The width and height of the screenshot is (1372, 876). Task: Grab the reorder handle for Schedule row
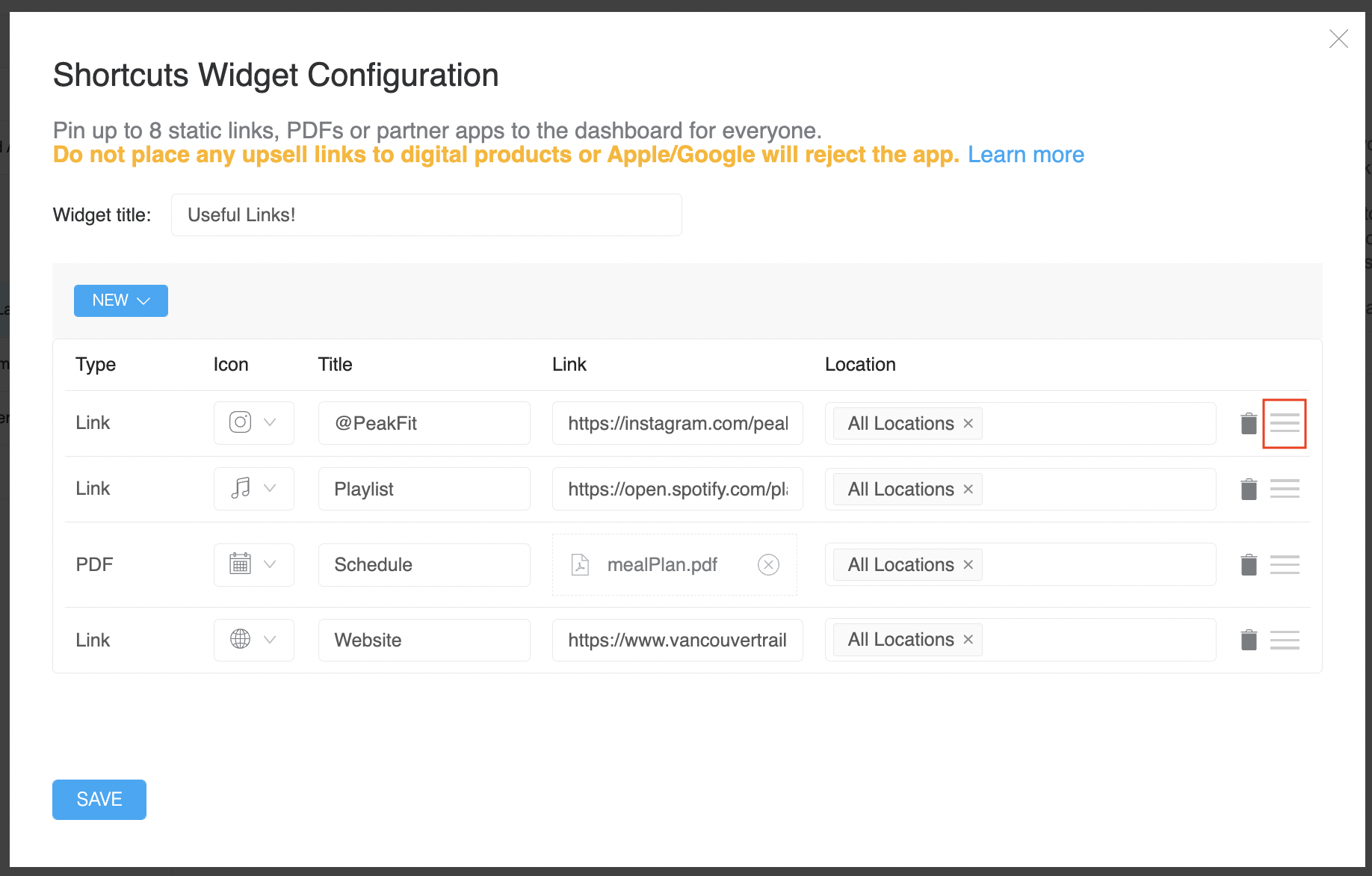(x=1285, y=565)
